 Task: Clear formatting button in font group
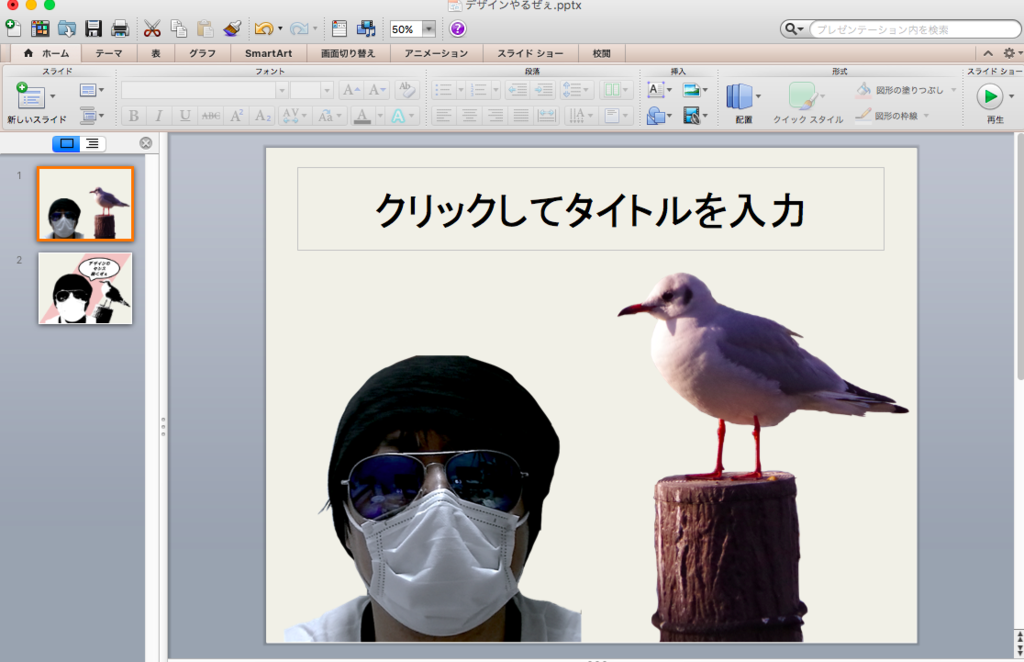pyautogui.click(x=406, y=90)
